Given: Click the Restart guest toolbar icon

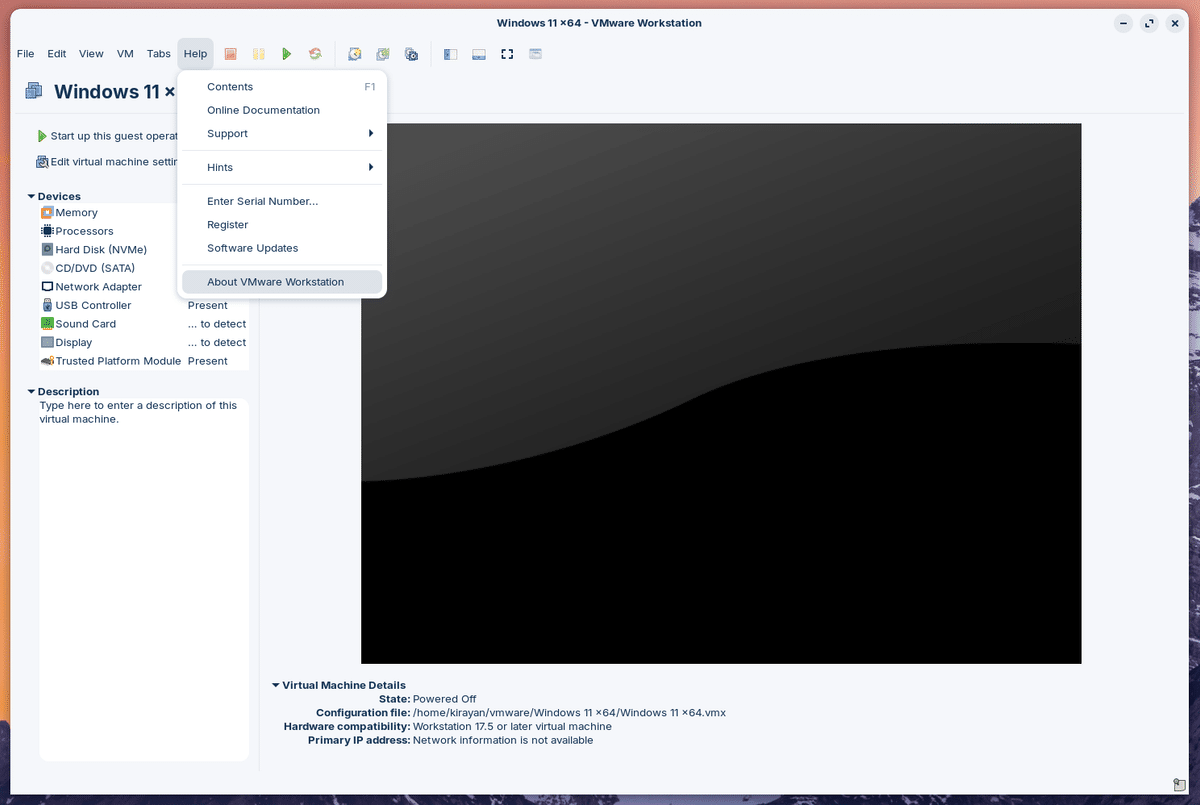Looking at the screenshot, I should (x=314, y=54).
